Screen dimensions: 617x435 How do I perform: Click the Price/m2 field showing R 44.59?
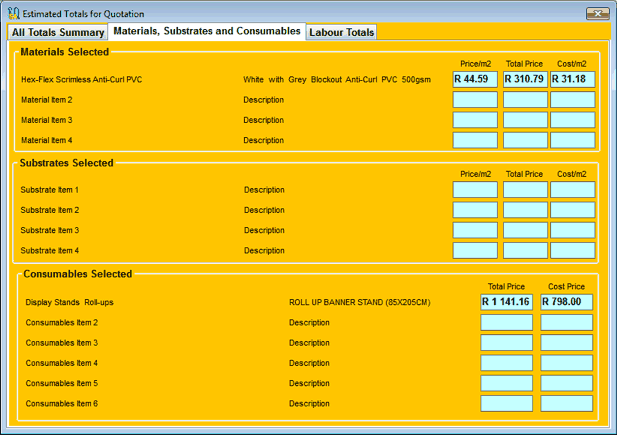click(475, 79)
